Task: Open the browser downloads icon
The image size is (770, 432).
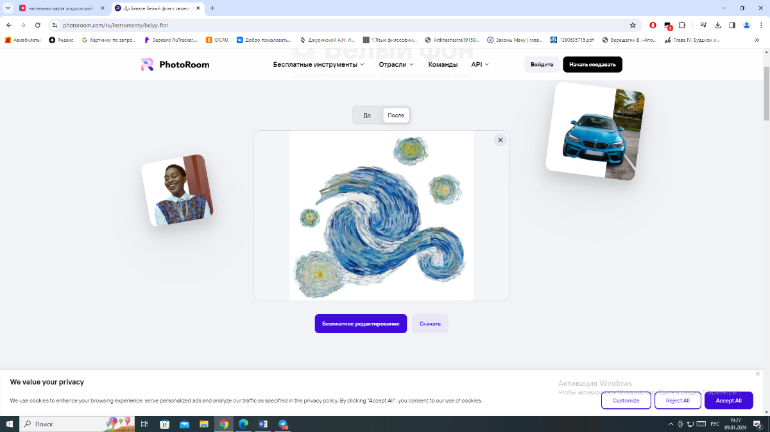Action: point(717,25)
